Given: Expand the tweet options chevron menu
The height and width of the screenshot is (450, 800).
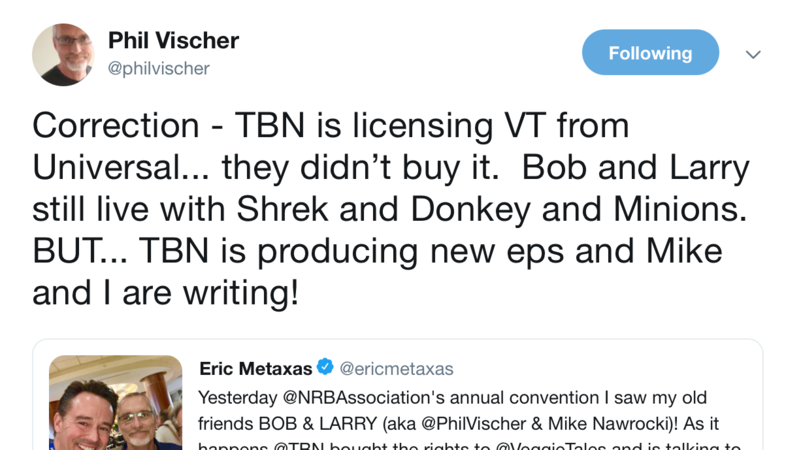Looking at the screenshot, I should click(753, 54).
